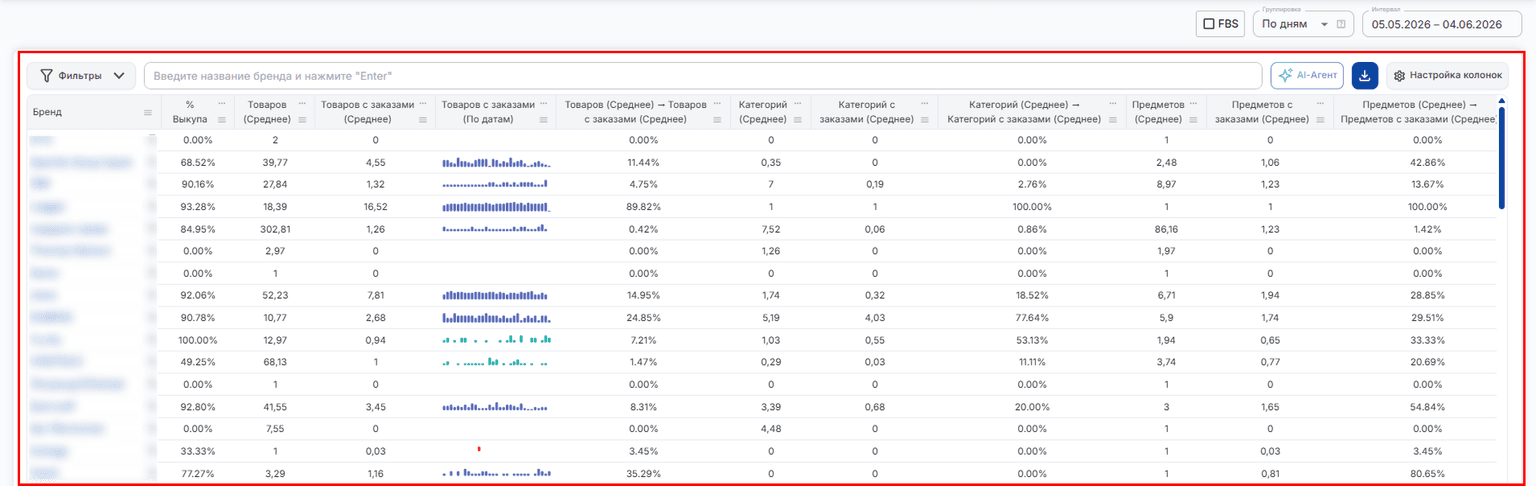Open Настройка колонок settings
This screenshot has height=486, width=1536.
pyautogui.click(x=1447, y=75)
